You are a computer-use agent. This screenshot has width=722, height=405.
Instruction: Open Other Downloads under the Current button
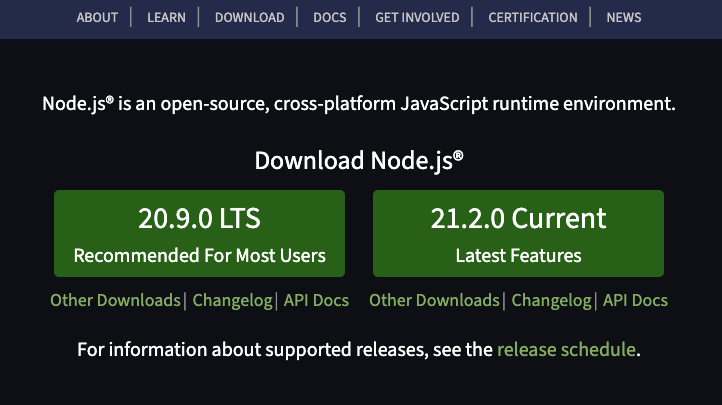pos(434,301)
